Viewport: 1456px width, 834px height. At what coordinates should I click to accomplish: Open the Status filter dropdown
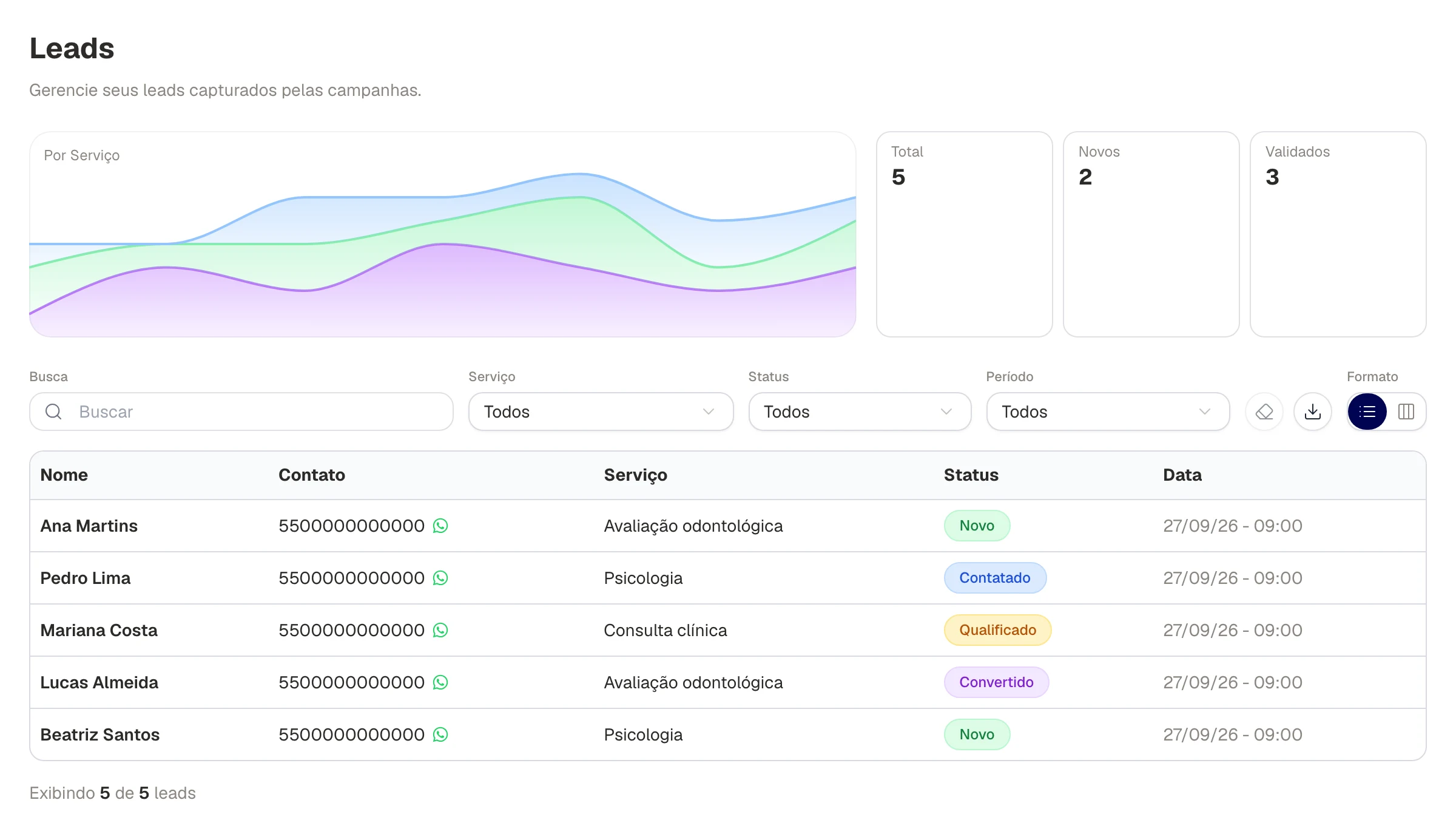click(860, 412)
